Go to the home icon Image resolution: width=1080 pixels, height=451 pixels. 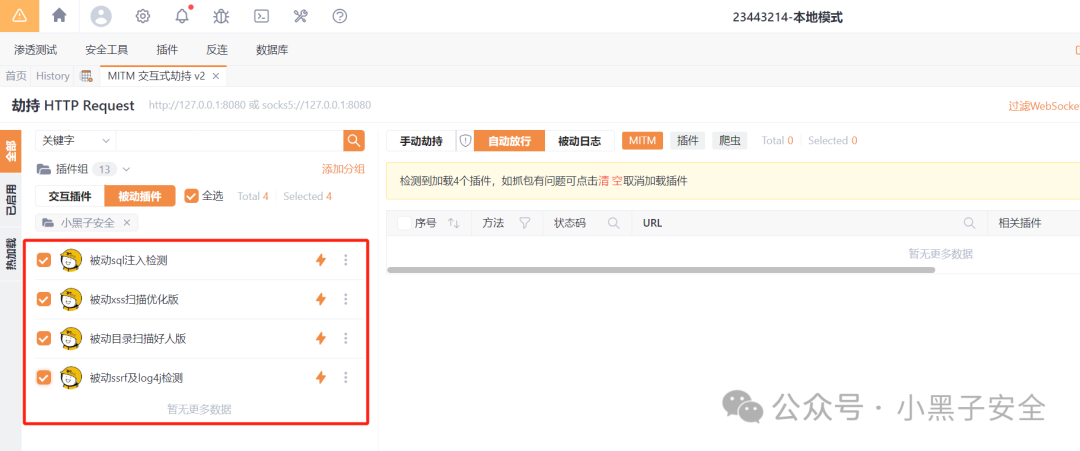point(60,15)
